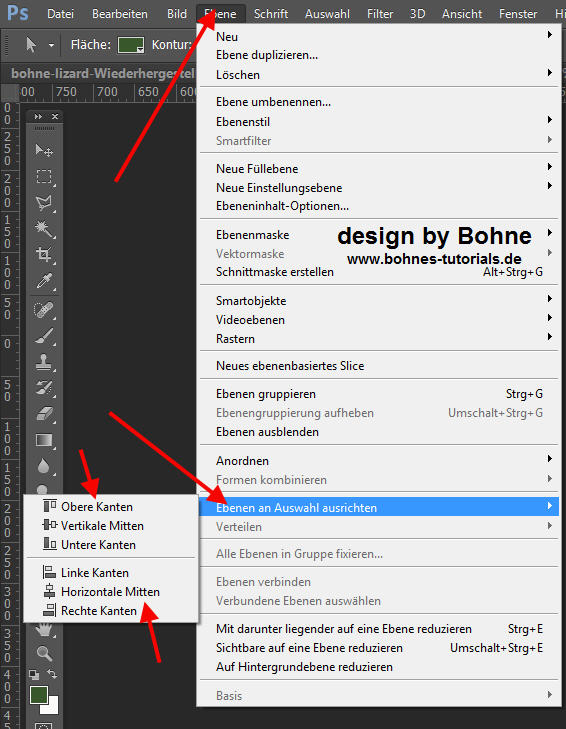Select the Eraser tool
This screenshot has height=729, width=566.
pyautogui.click(x=44, y=414)
